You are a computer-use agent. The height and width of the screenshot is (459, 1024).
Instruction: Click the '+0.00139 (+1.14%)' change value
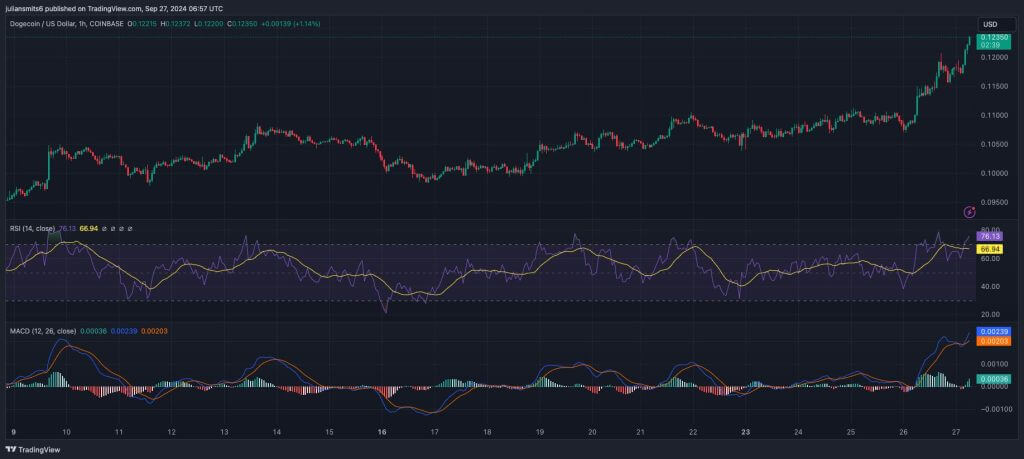point(290,24)
